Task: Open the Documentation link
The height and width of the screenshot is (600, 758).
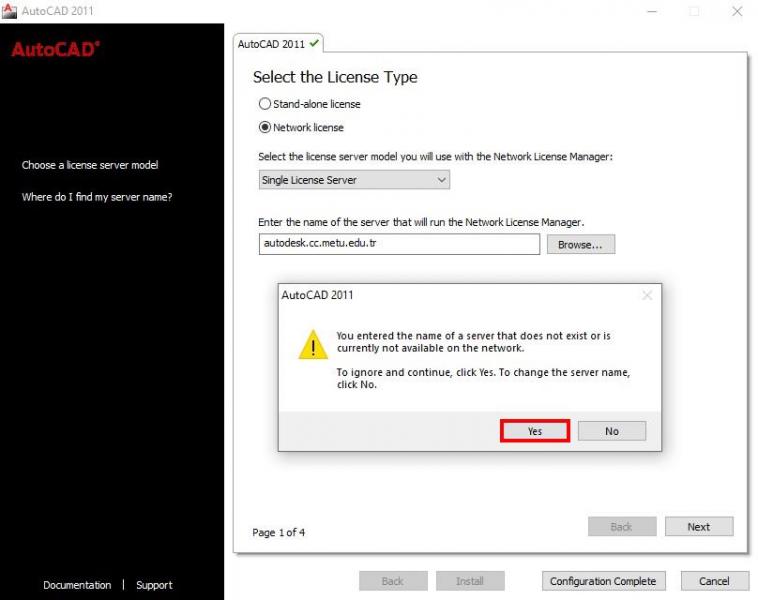Action: pos(77,585)
